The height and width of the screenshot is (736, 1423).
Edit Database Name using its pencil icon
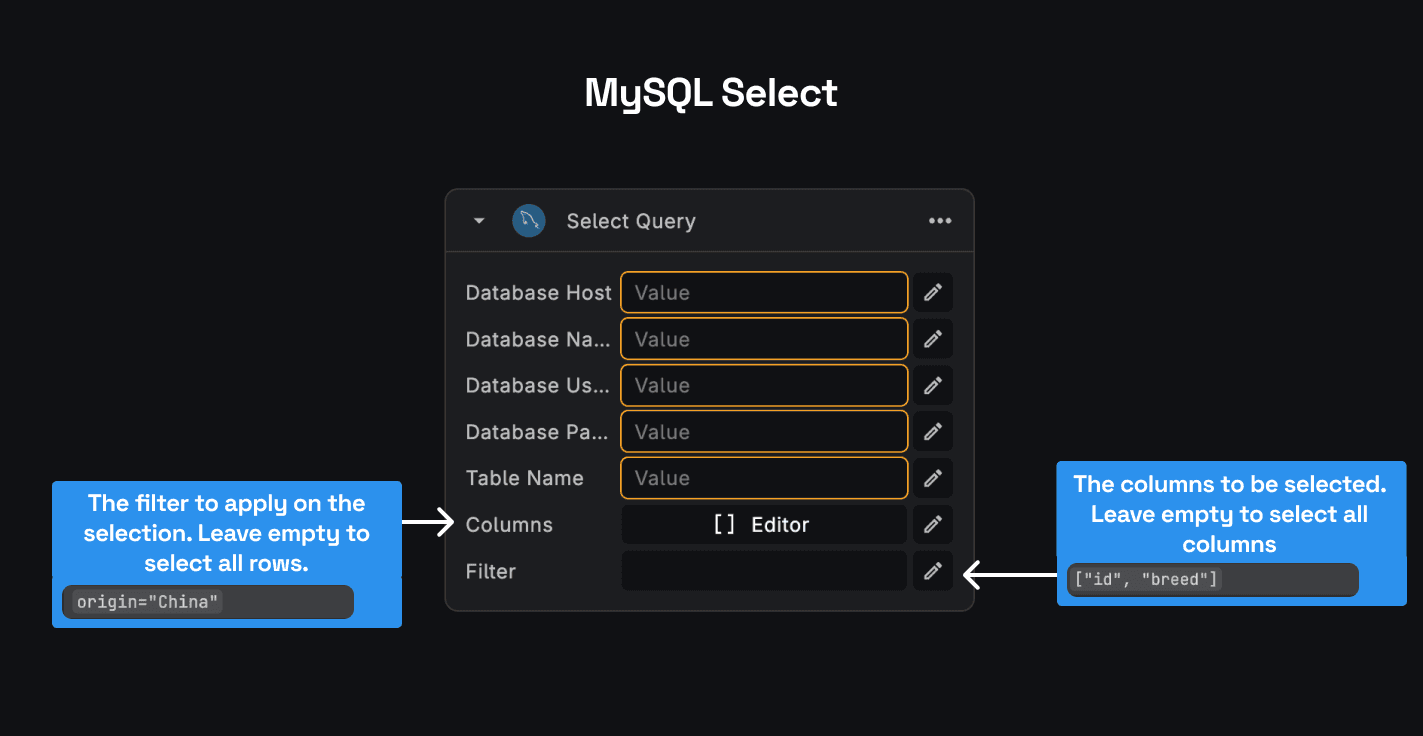coord(932,338)
